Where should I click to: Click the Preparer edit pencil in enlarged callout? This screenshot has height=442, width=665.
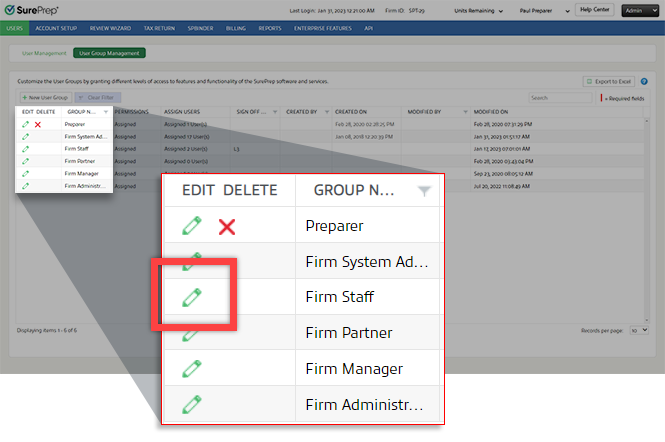[x=192, y=226]
